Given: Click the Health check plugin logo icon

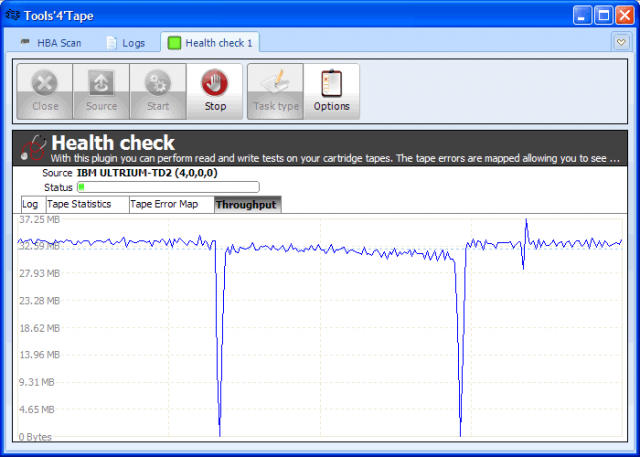Looking at the screenshot, I should 33,148.
